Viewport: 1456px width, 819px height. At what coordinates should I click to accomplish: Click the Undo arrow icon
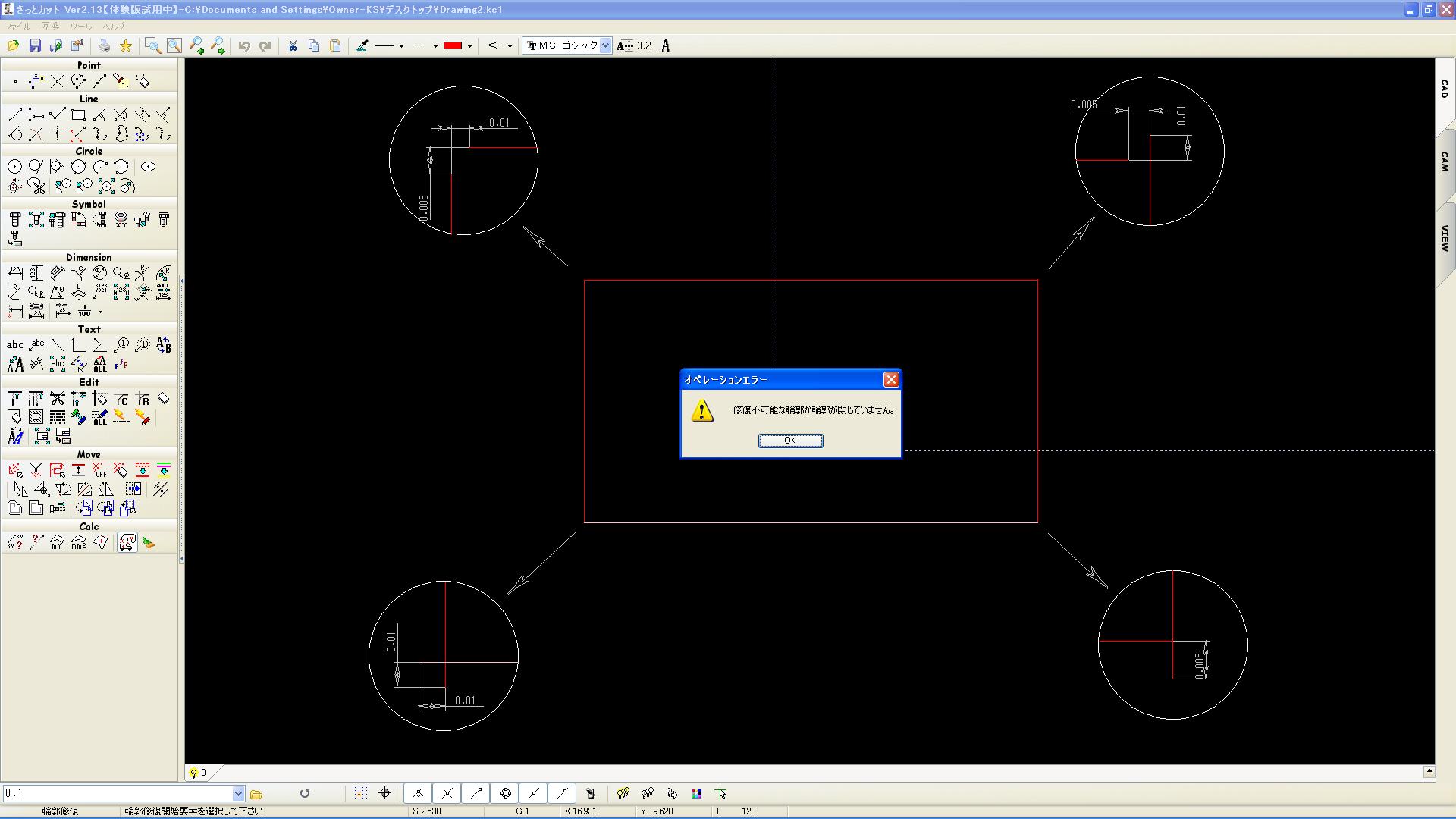(x=244, y=46)
